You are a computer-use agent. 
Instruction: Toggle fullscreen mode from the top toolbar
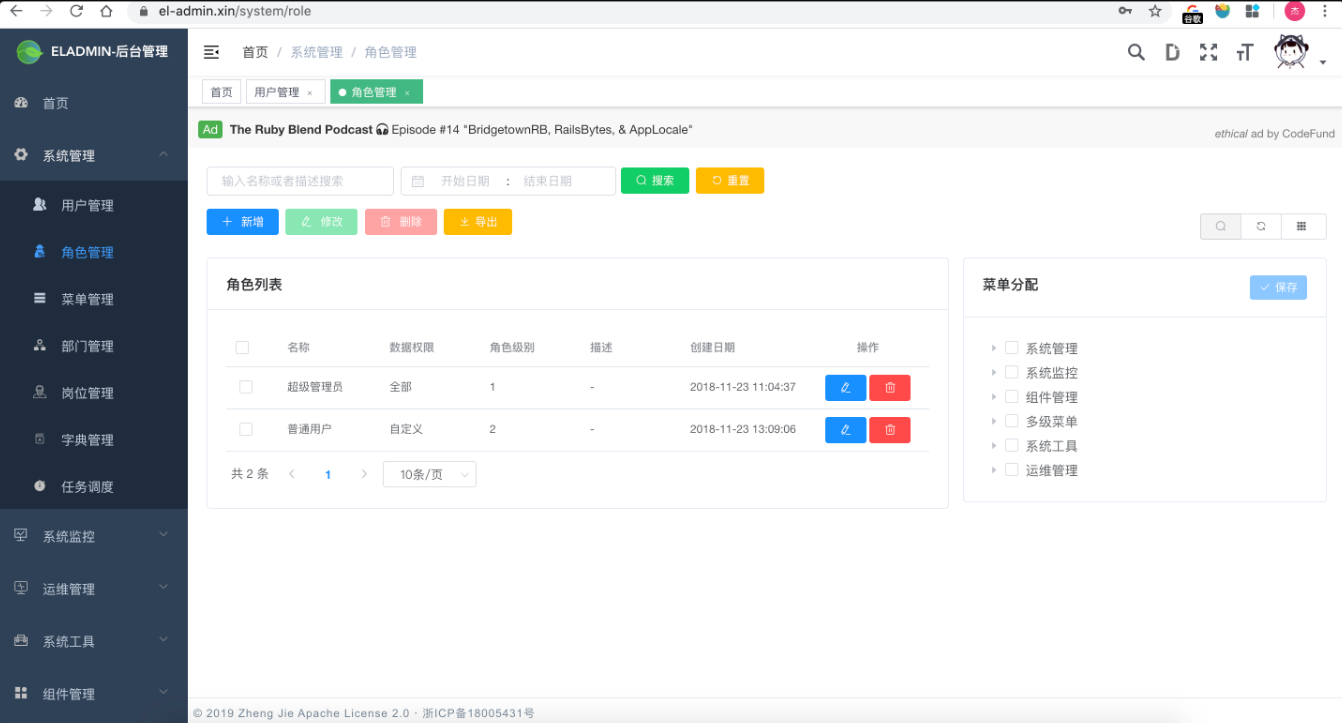coord(1208,51)
